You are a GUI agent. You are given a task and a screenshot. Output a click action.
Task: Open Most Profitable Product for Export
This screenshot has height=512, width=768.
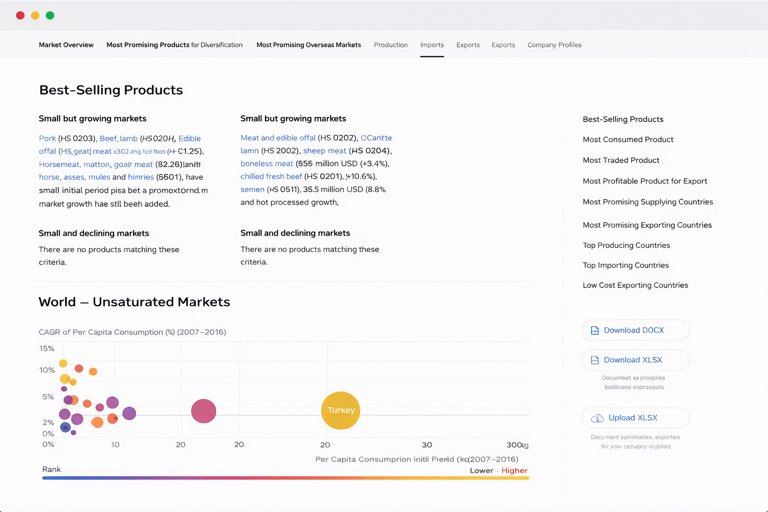645,181
